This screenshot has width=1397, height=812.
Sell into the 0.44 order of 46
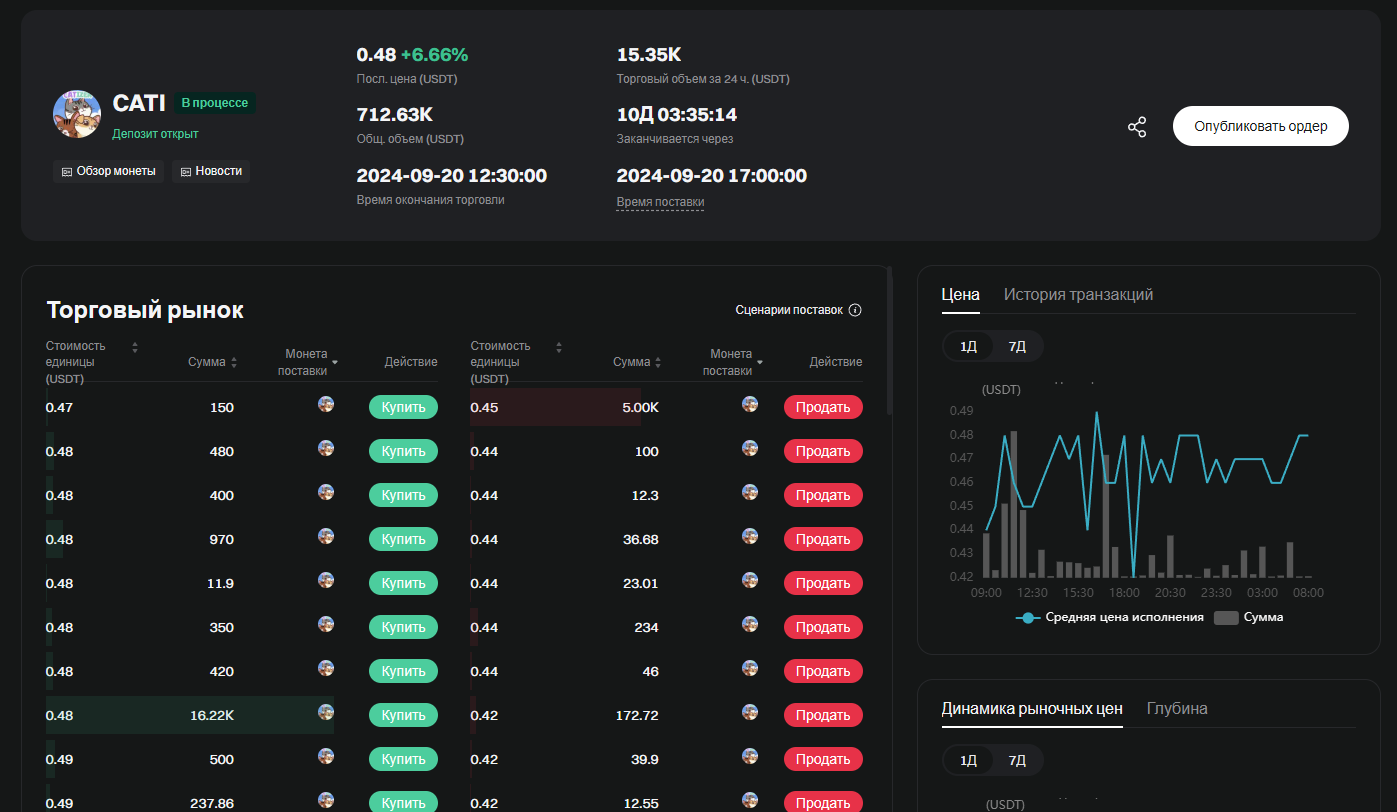(x=823, y=671)
